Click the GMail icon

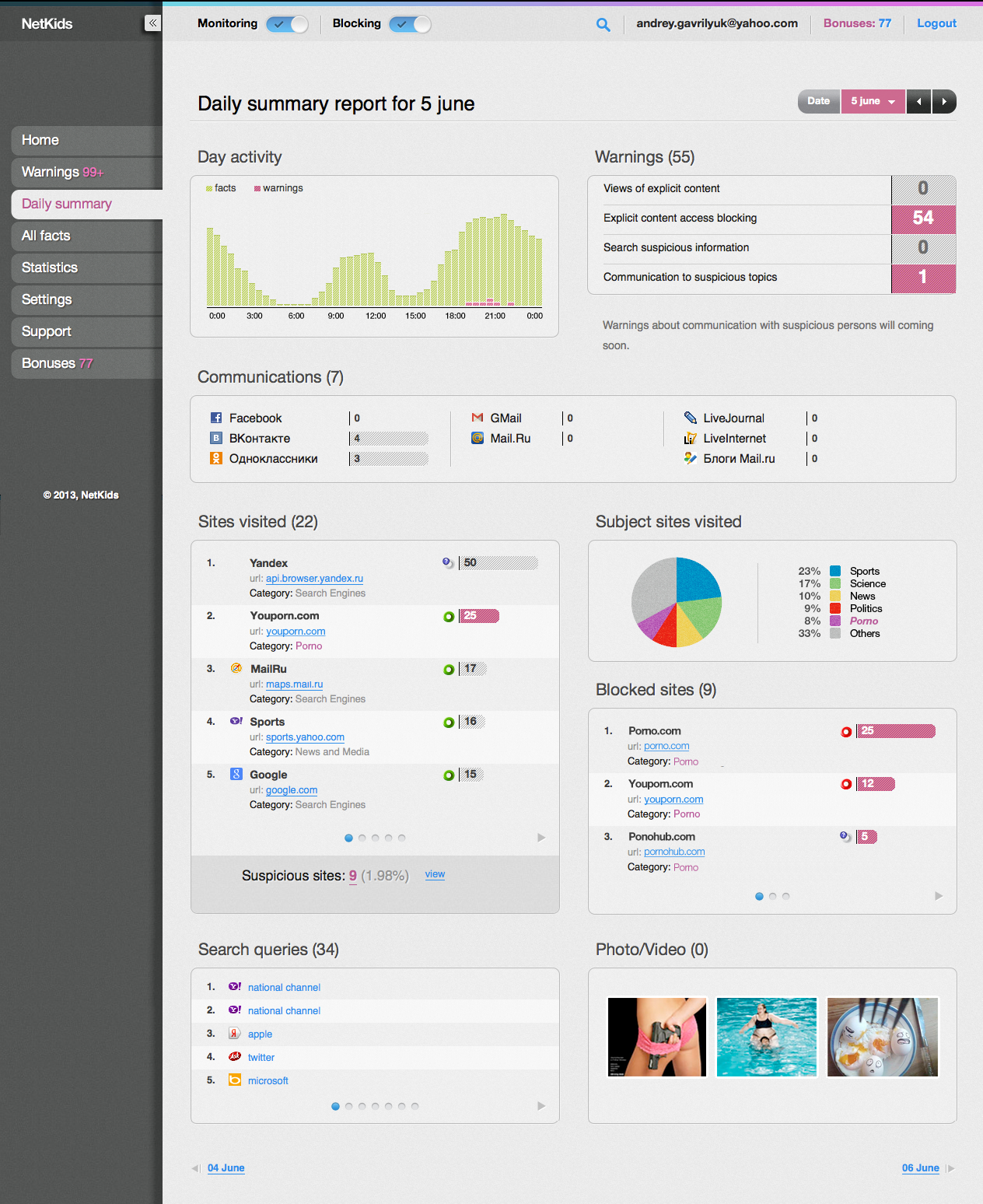point(478,418)
